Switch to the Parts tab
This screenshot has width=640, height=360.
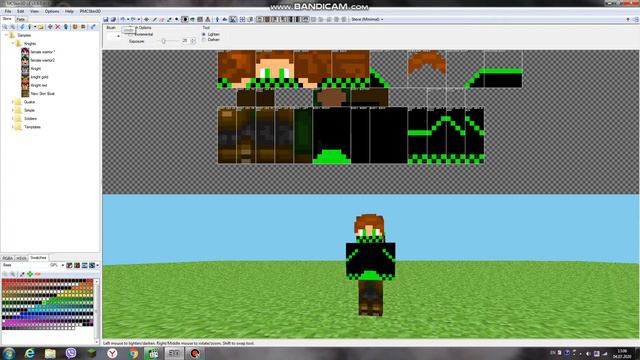[x=20, y=19]
